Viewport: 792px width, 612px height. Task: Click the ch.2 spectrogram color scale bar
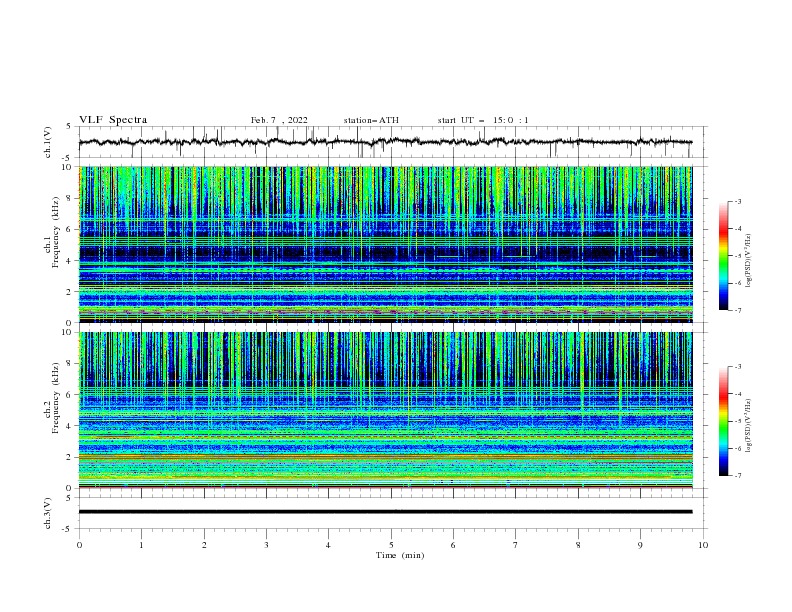tap(723, 421)
